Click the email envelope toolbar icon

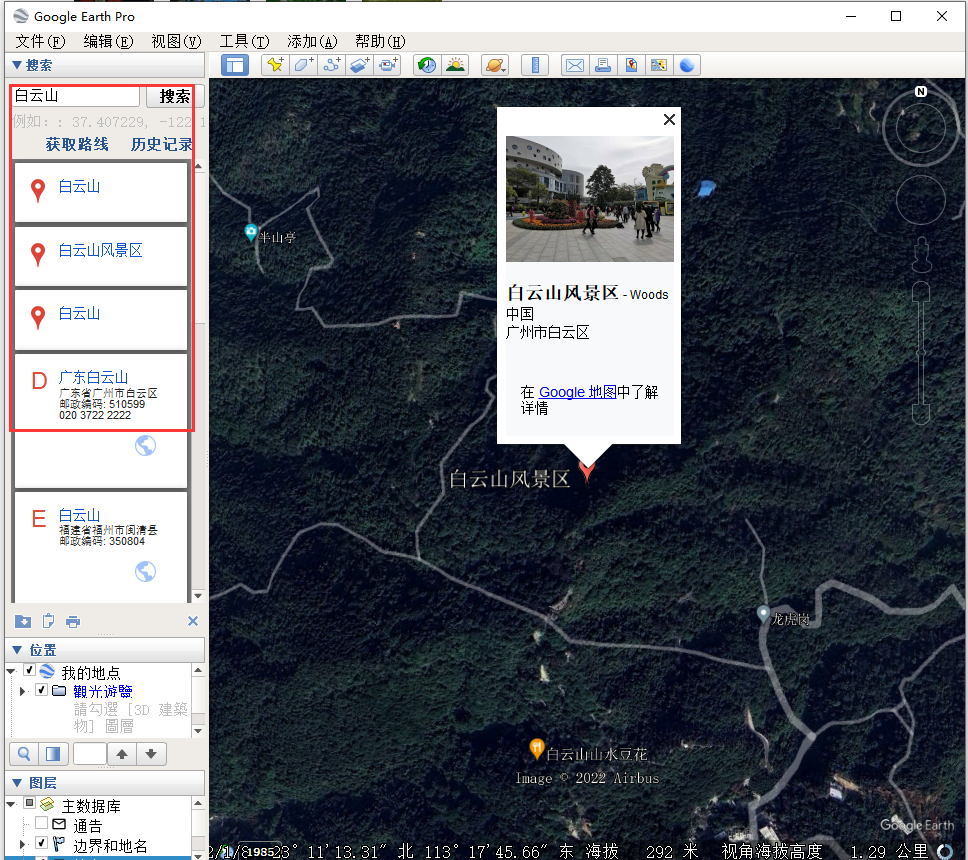574,65
